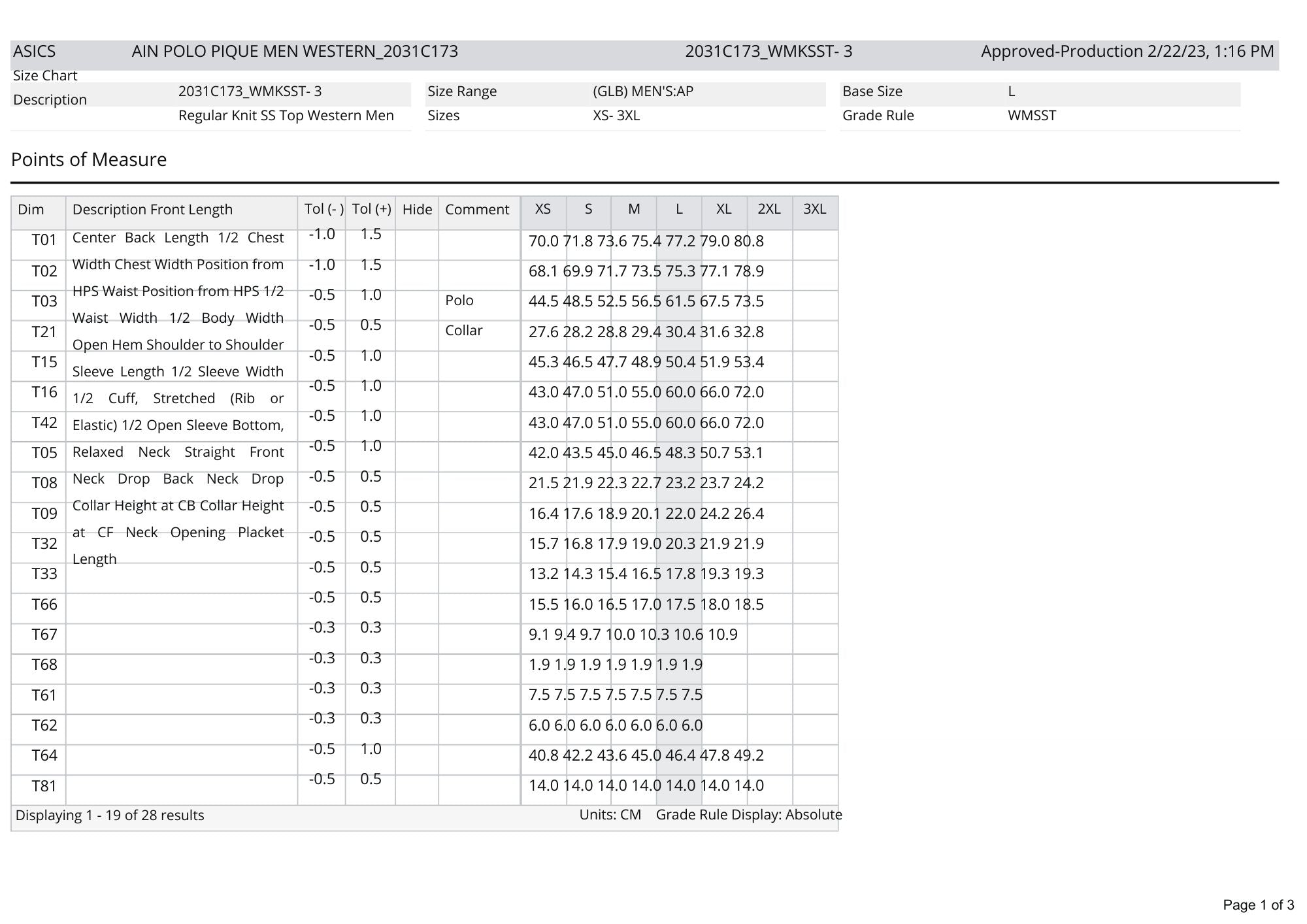1307x924 pixels.
Task: Click the Dim column header
Action: click(31, 210)
